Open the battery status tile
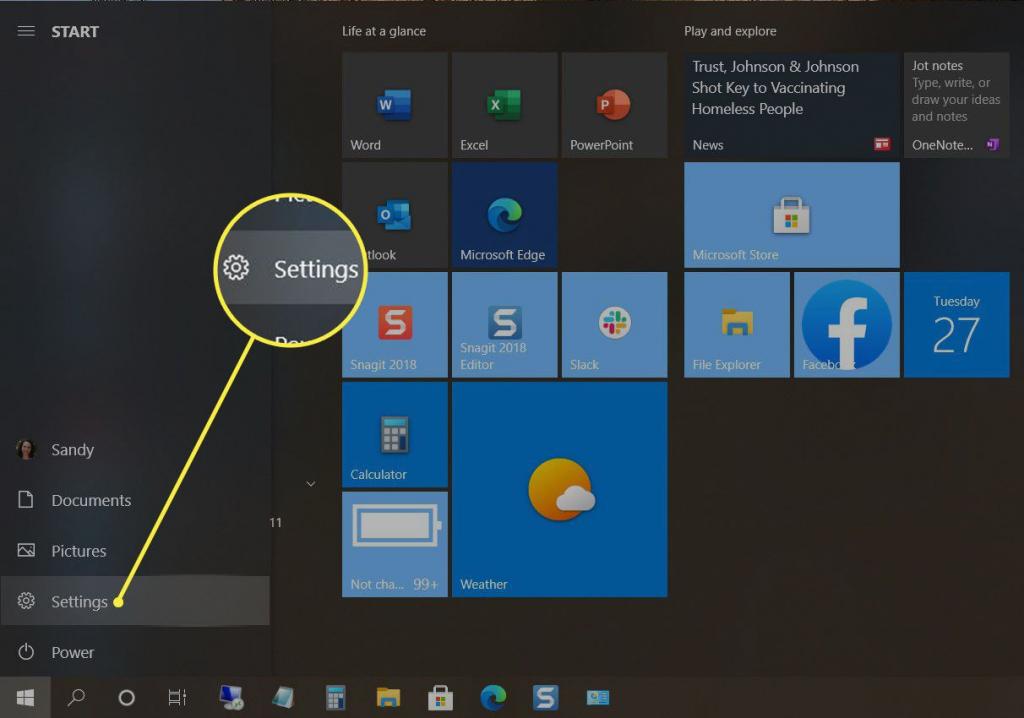Screen dimensions: 1024x718 click(394, 544)
